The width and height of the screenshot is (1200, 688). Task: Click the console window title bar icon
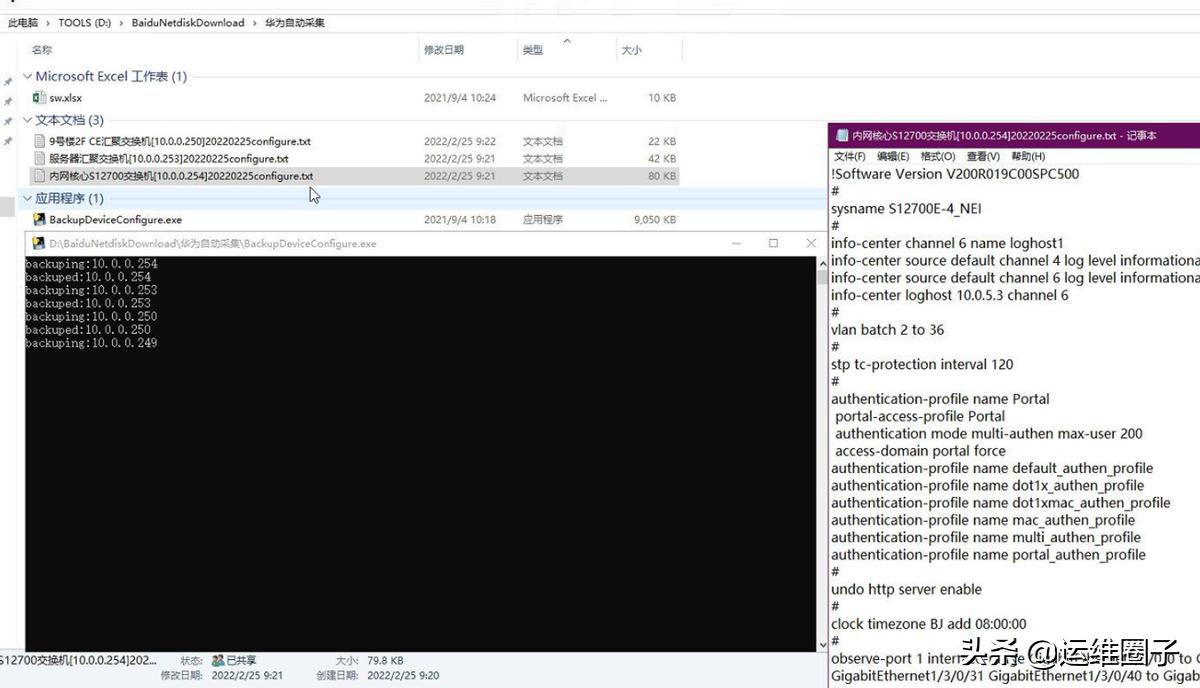[39, 243]
